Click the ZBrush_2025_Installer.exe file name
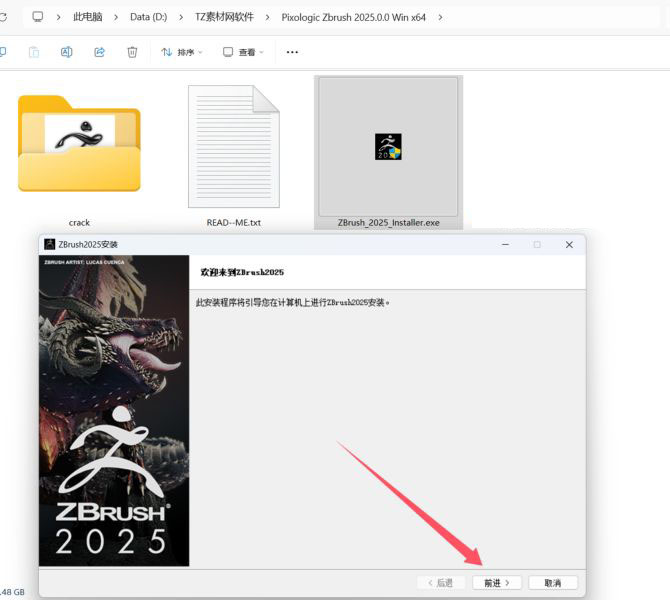 pos(388,223)
